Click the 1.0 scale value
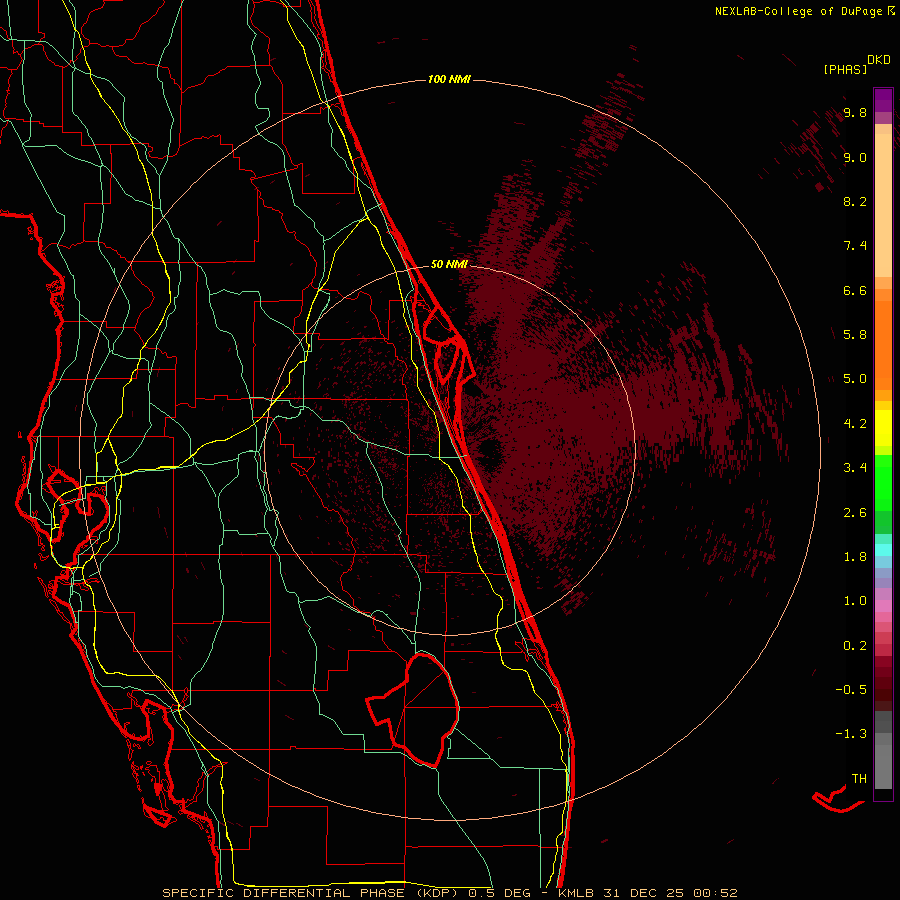Screen dimensions: 900x900 click(855, 601)
